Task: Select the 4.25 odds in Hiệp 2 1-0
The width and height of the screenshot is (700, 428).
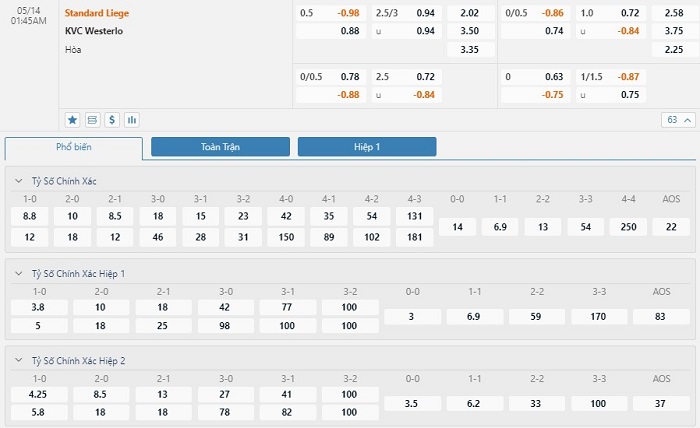Action: coord(38,394)
